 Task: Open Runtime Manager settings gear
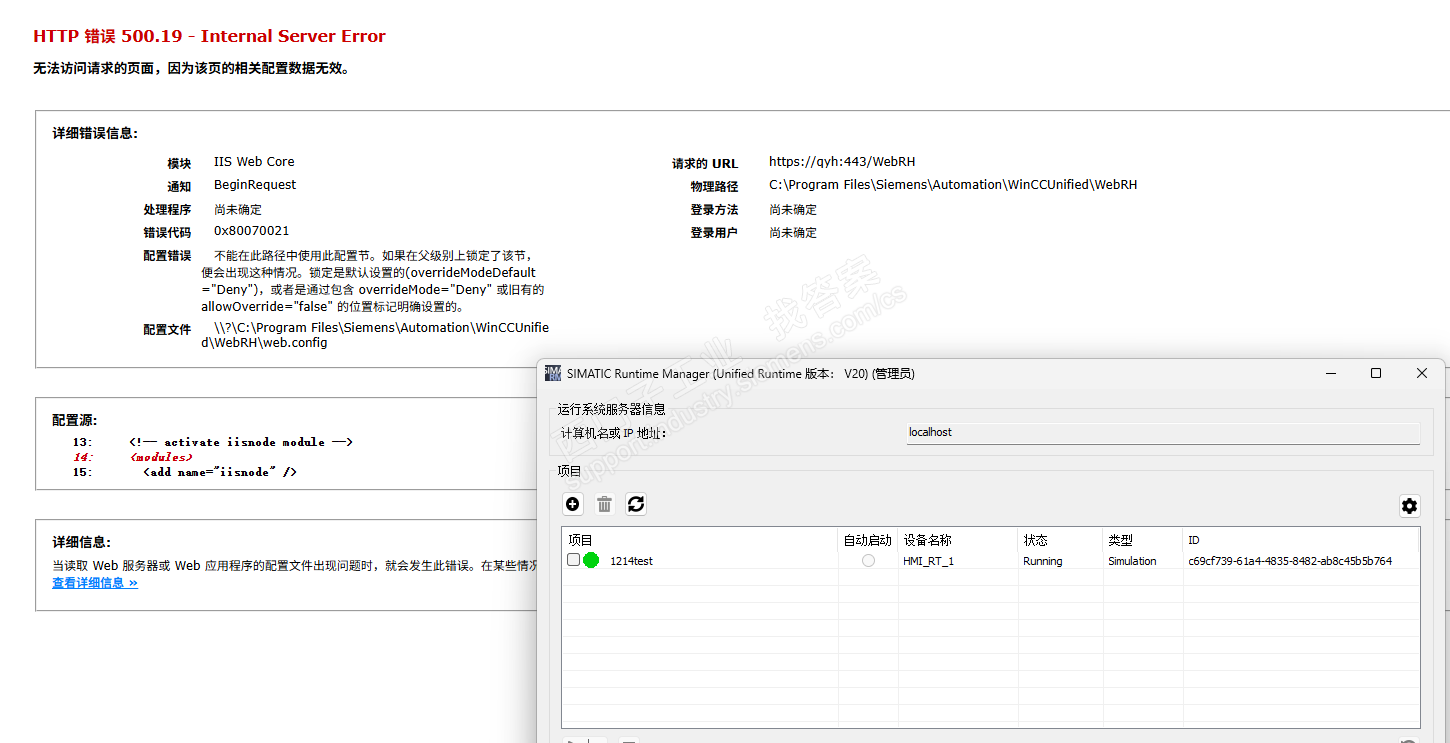[1409, 506]
